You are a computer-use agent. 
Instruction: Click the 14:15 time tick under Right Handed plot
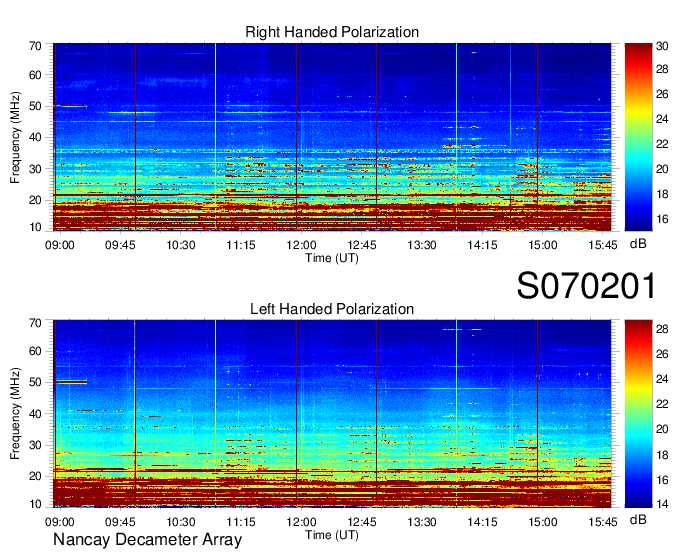pyautogui.click(x=482, y=245)
